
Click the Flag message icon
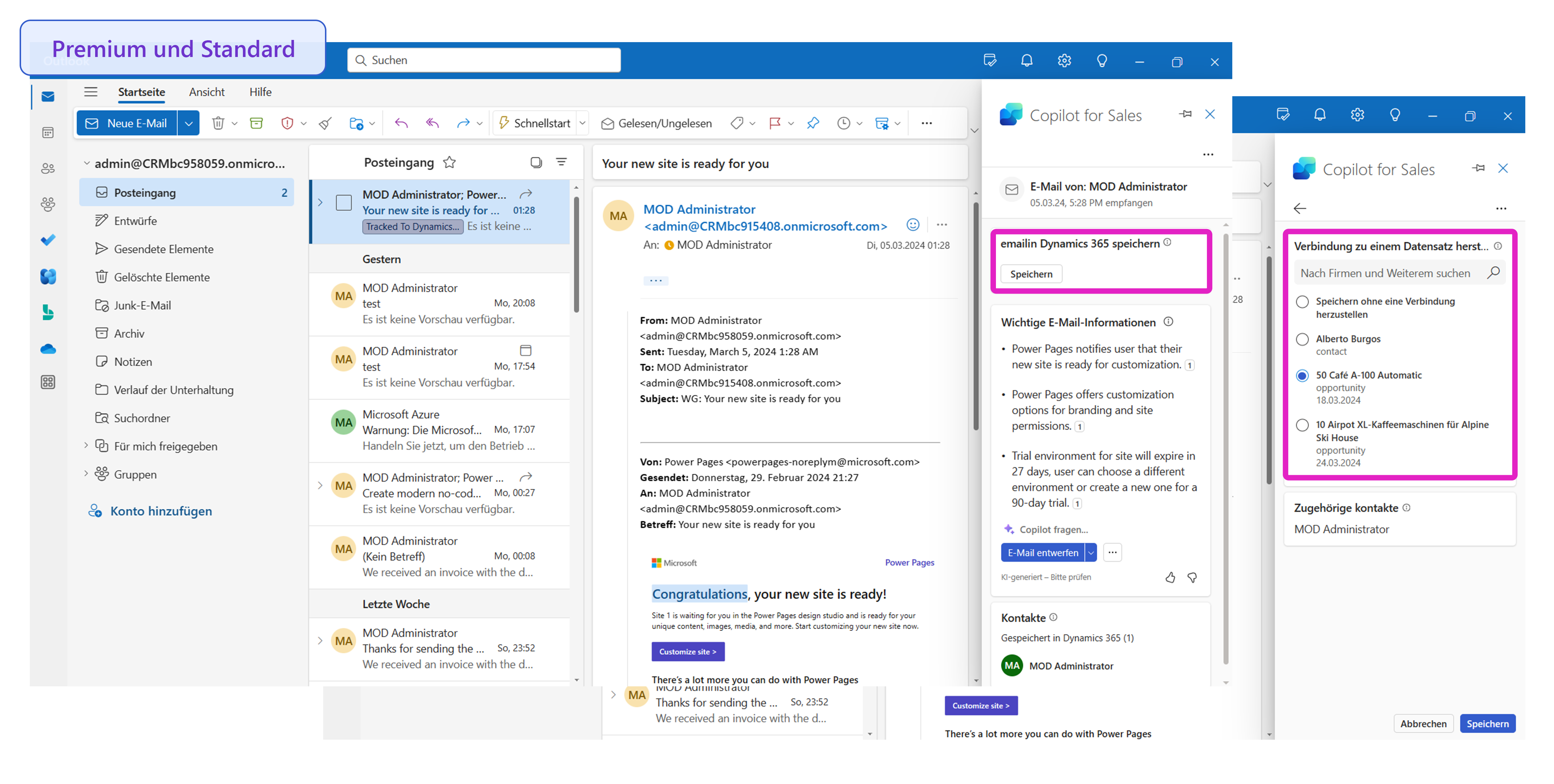tap(774, 123)
